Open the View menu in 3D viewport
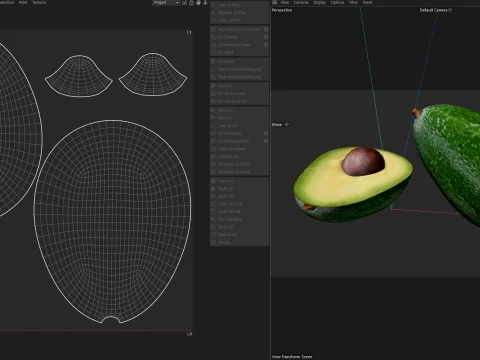 [x=285, y=2]
